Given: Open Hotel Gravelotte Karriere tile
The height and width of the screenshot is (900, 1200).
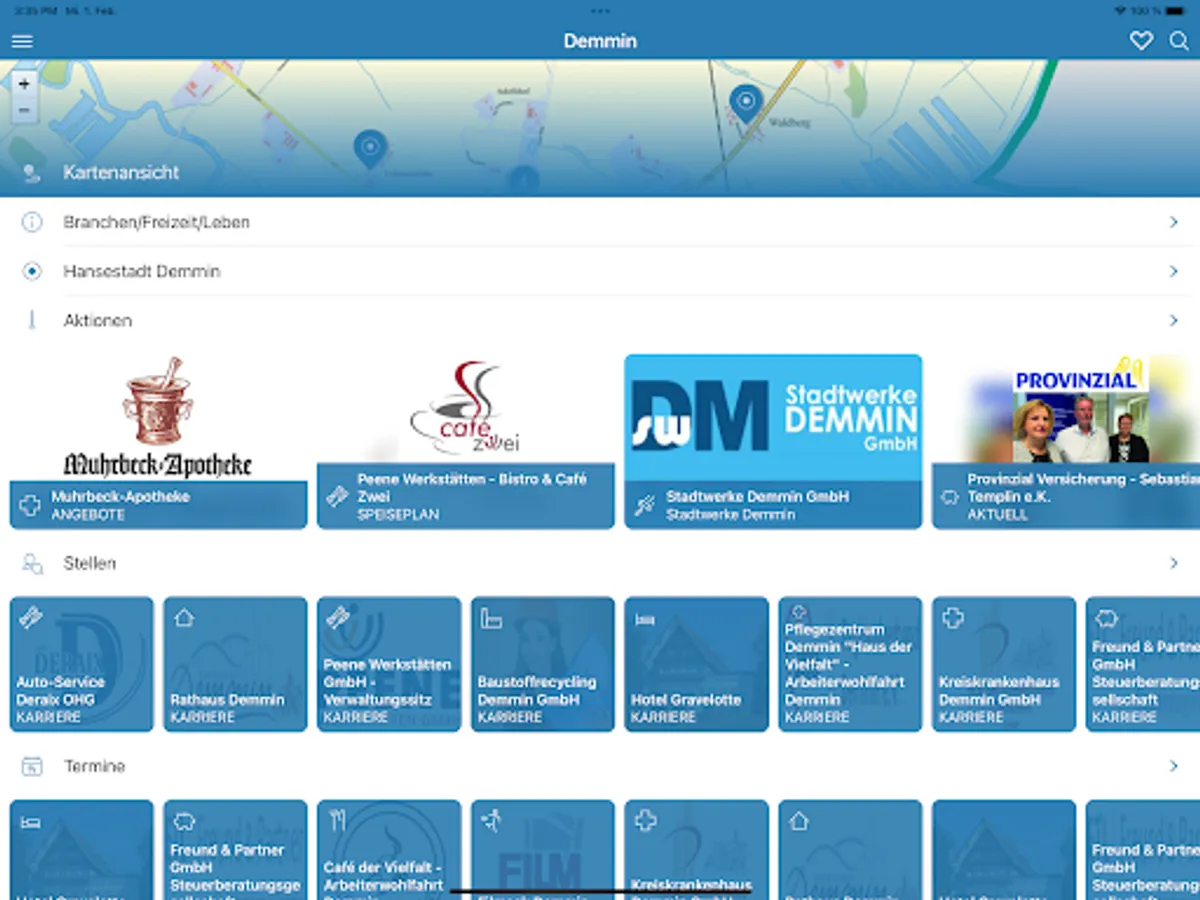Looking at the screenshot, I should 697,664.
